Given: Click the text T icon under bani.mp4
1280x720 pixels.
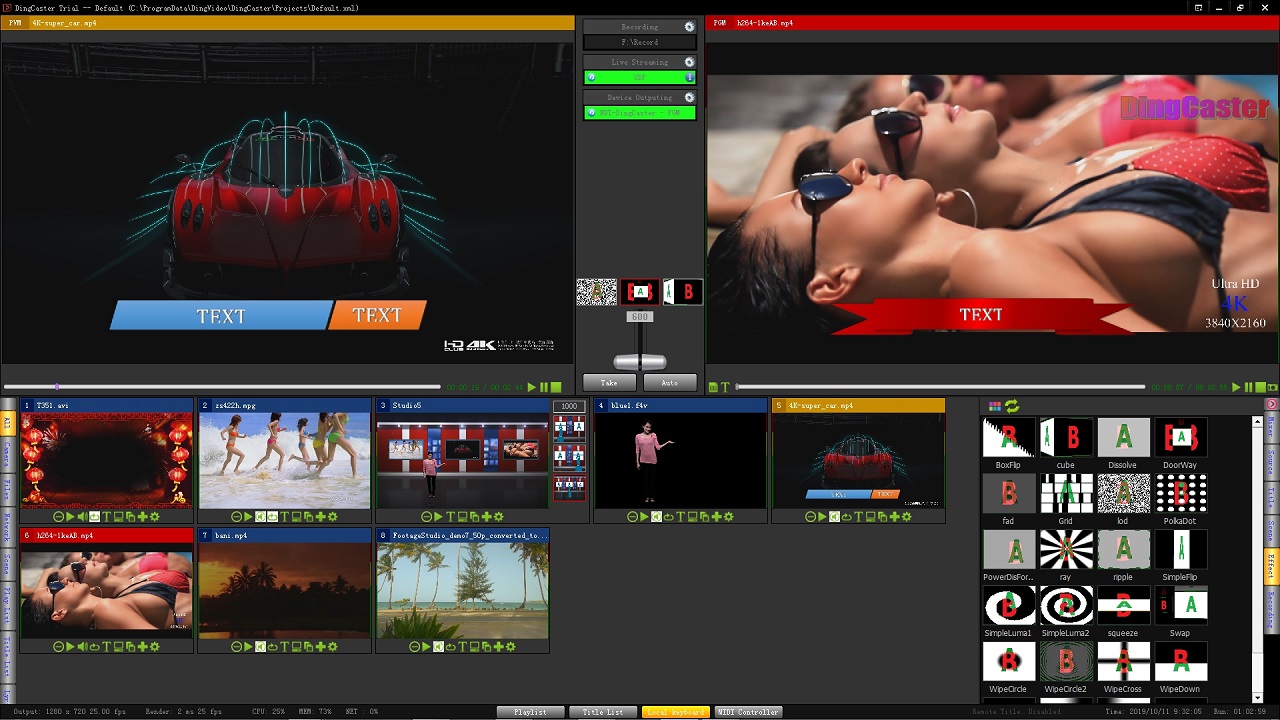Looking at the screenshot, I should click(x=285, y=647).
